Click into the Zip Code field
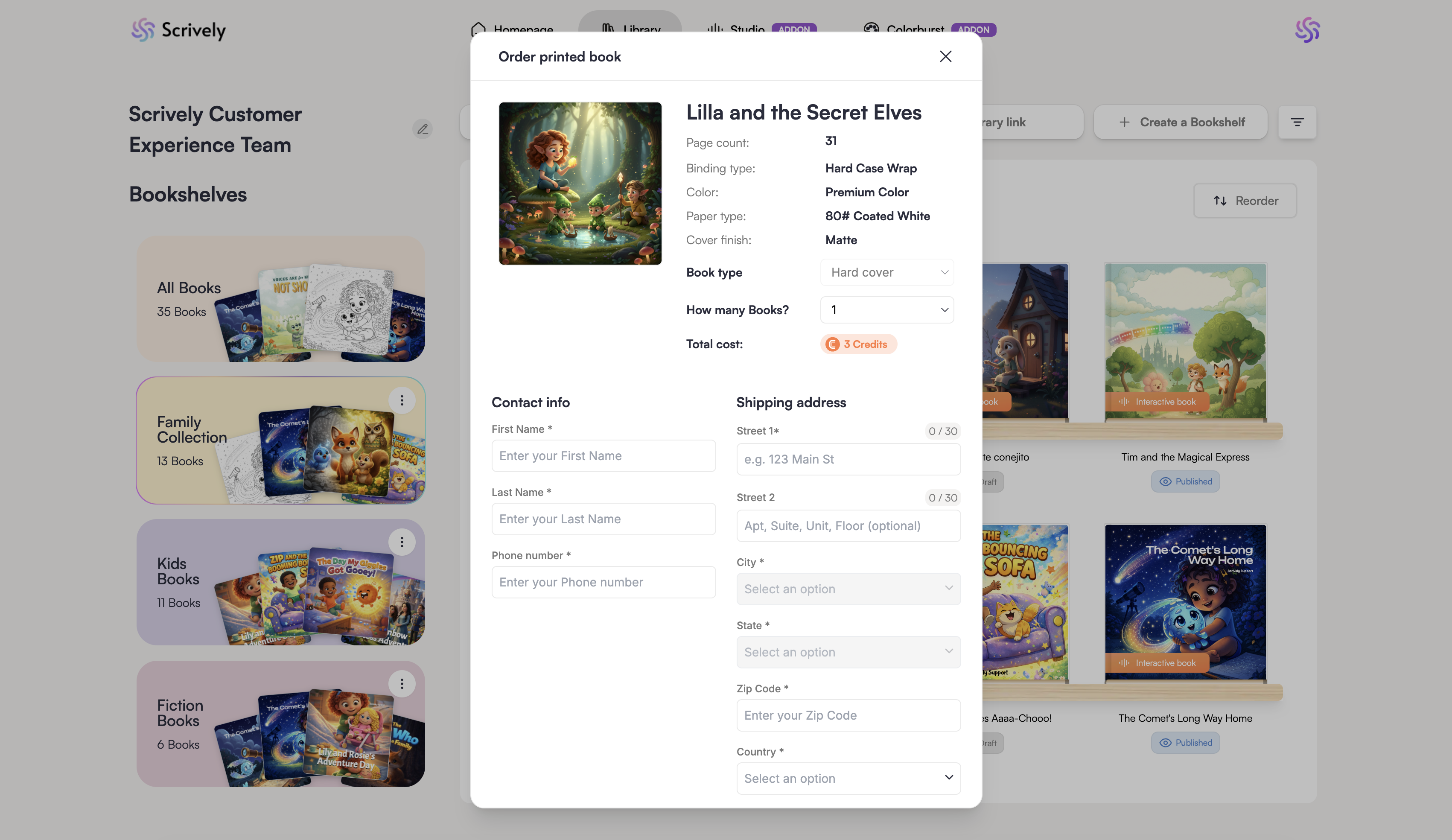The height and width of the screenshot is (840, 1452). point(848,715)
